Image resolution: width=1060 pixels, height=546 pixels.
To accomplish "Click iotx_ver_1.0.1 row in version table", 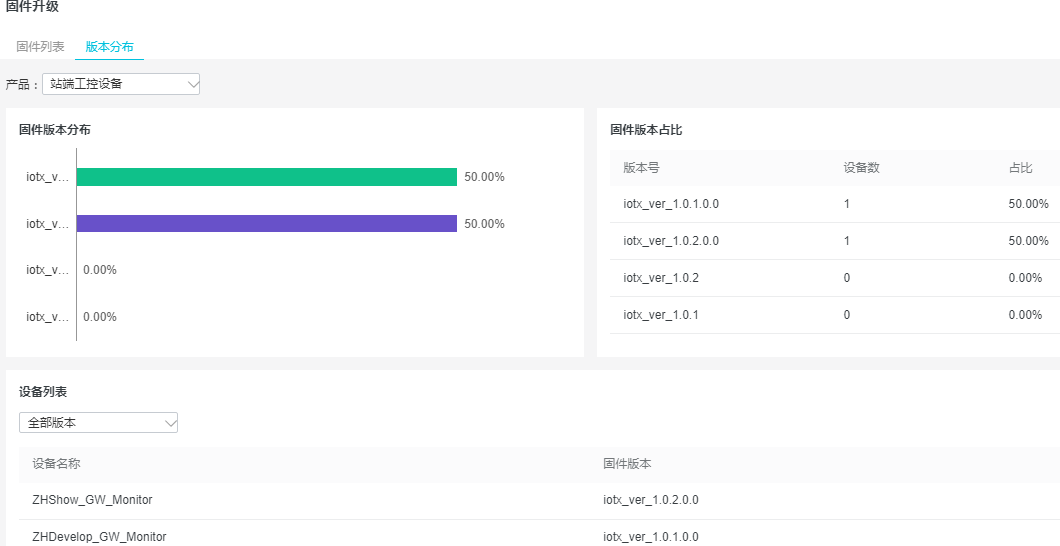I will point(661,315).
